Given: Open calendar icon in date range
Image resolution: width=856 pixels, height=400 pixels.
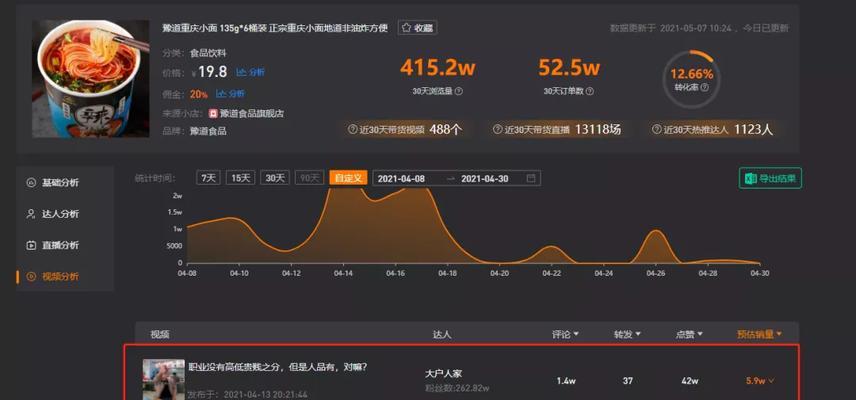Looking at the screenshot, I should pyautogui.click(x=531, y=178).
